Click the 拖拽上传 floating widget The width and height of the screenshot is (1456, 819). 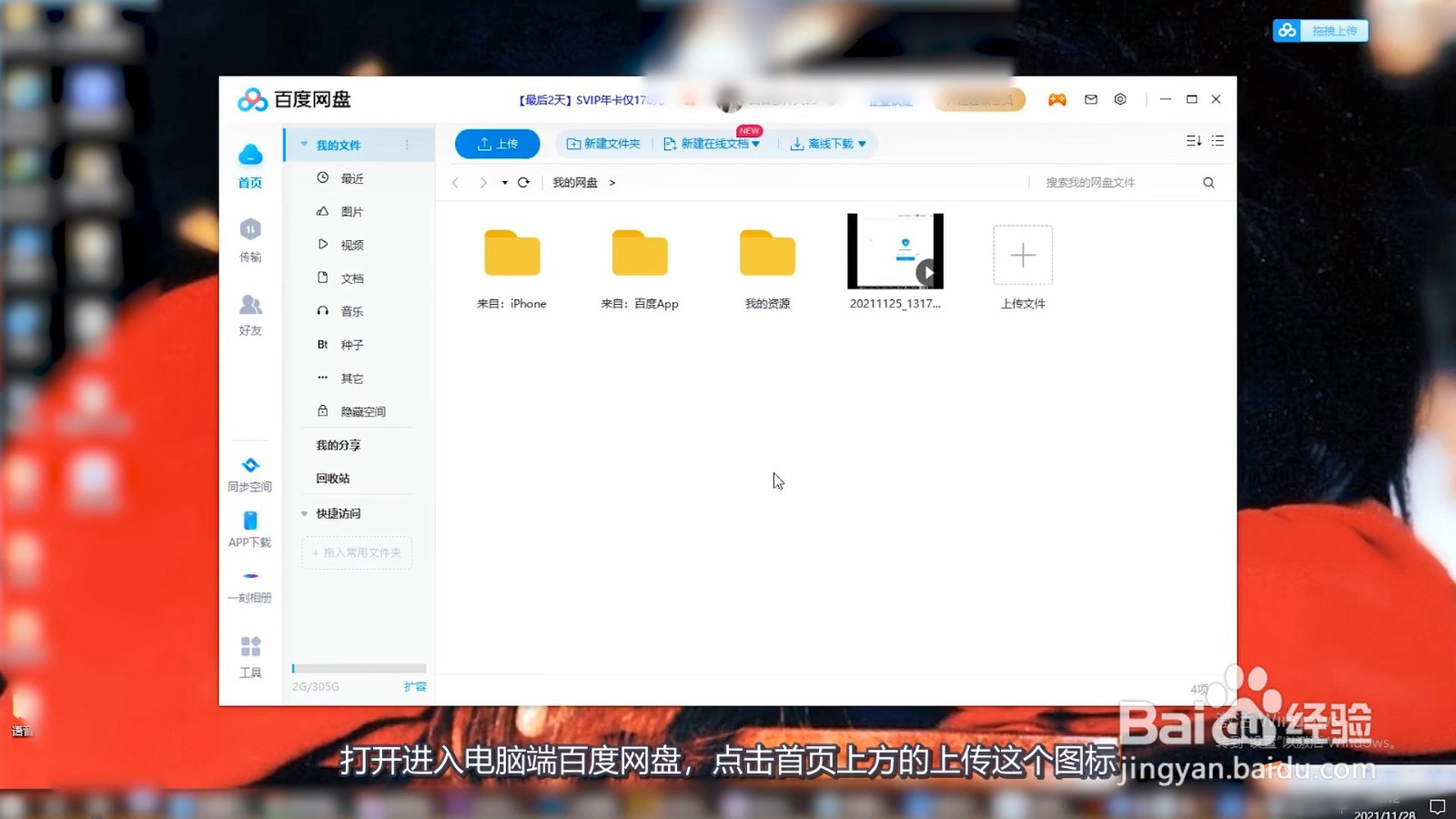(1320, 31)
